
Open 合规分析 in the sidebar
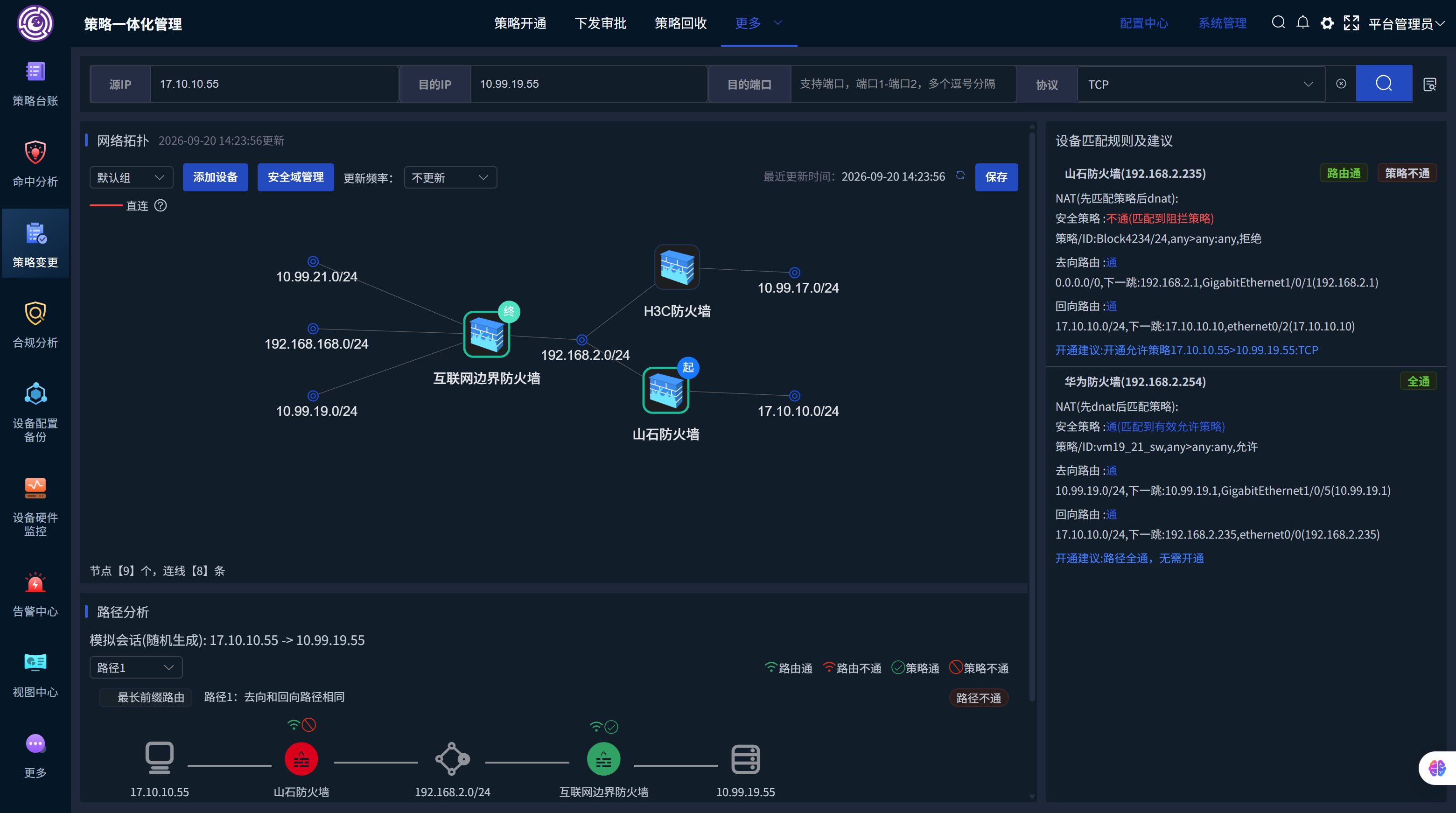pos(35,325)
